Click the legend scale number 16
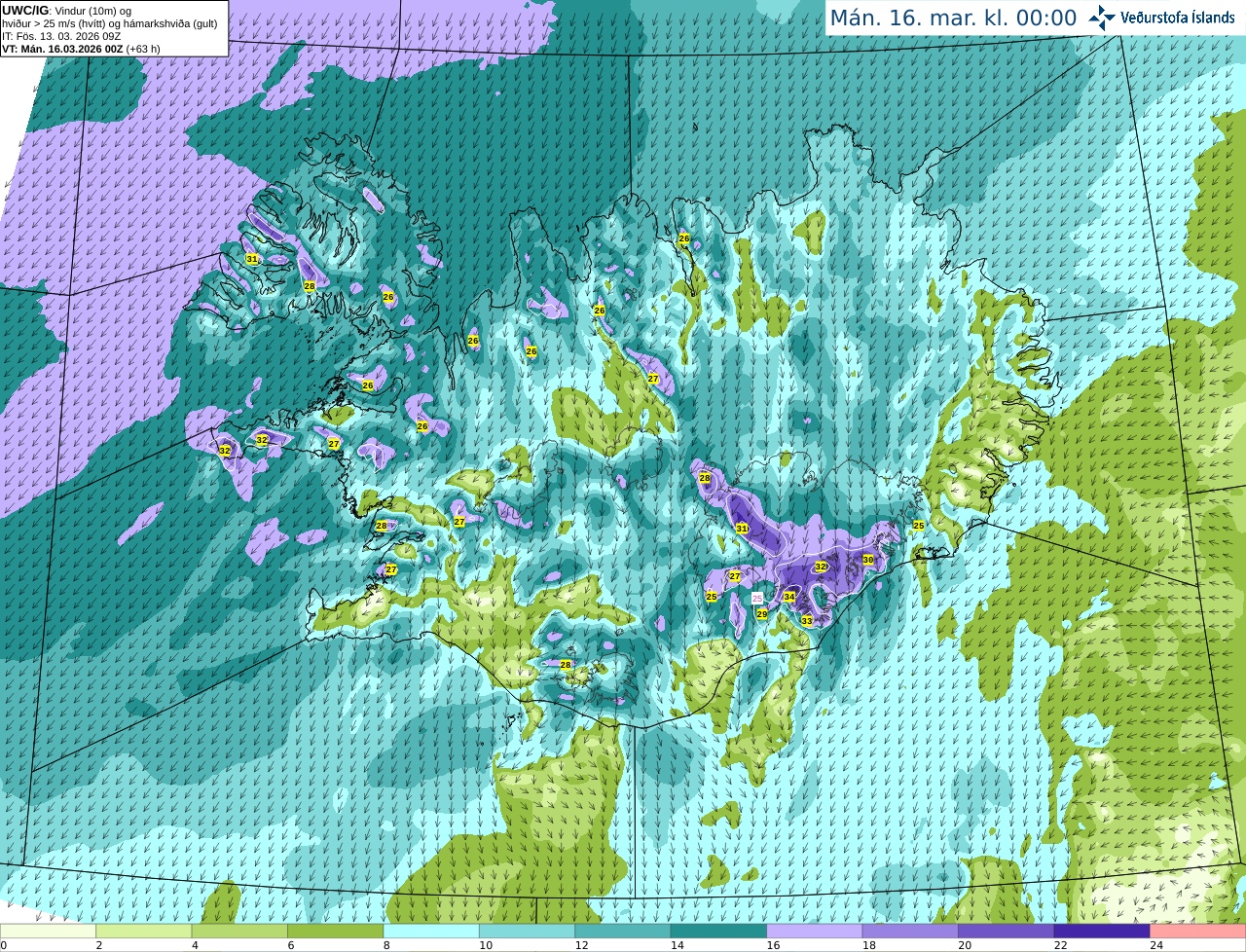1246x952 pixels. [x=773, y=945]
